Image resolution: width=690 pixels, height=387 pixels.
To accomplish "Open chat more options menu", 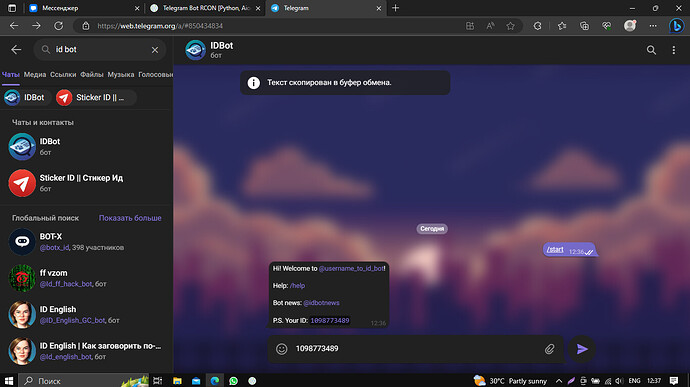I will tap(674, 50).
